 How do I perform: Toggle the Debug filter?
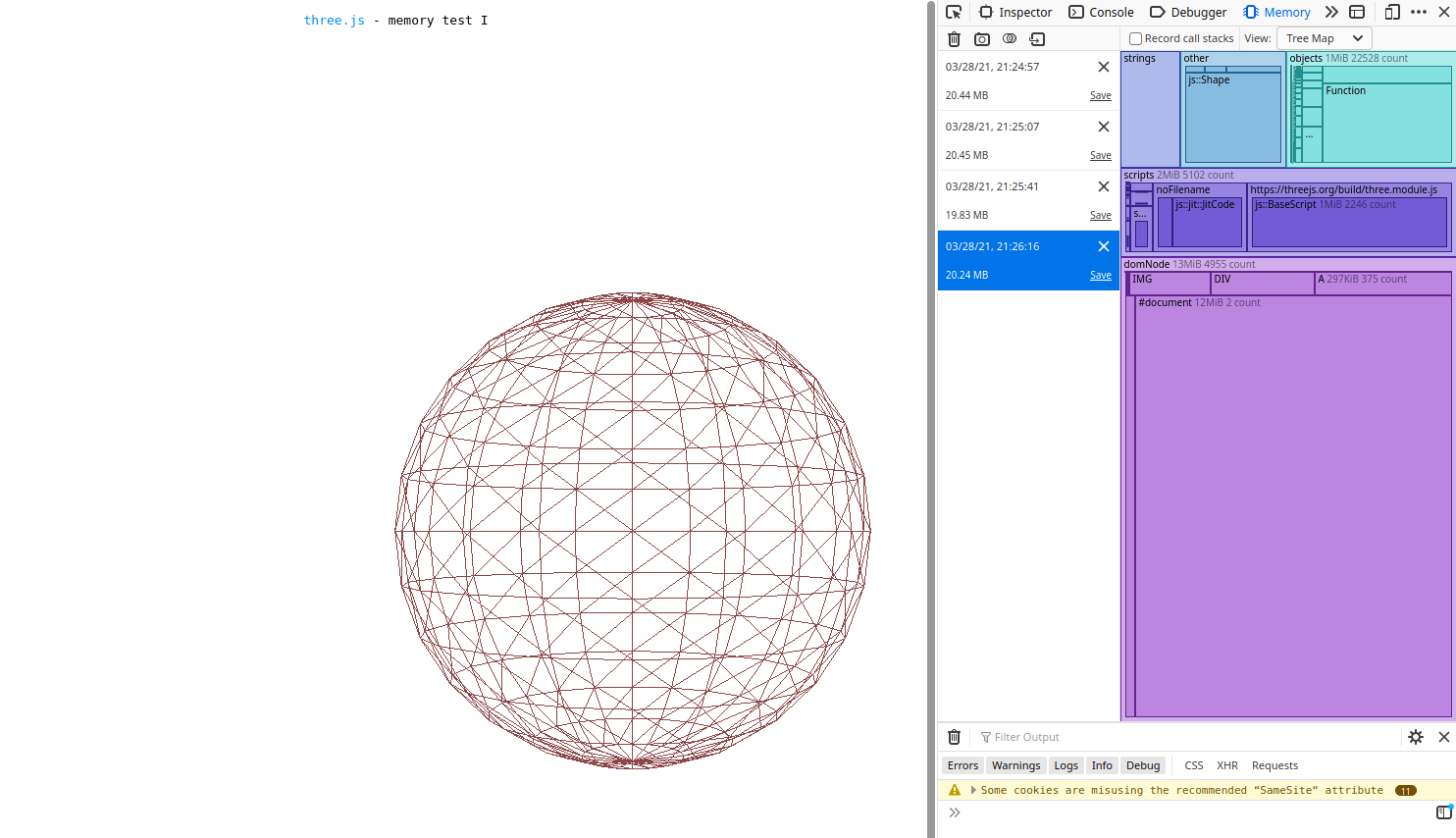1143,765
